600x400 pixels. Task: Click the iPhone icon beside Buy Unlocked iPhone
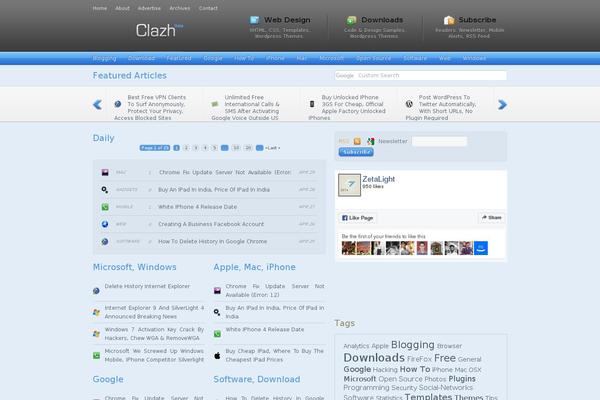coord(312,104)
